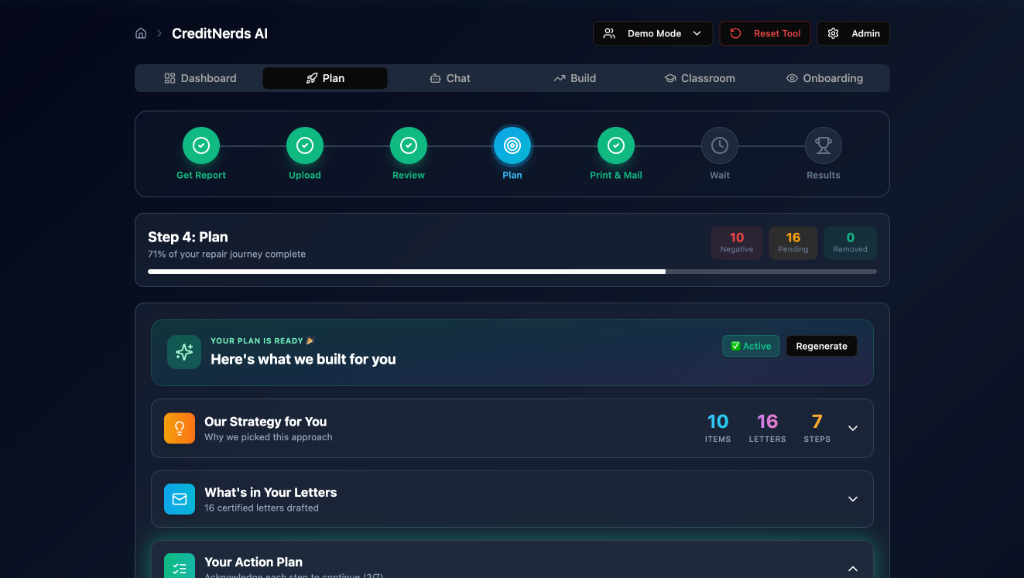
Task: Click the CreditNerds AI breadcrumb title
Action: [219, 33]
